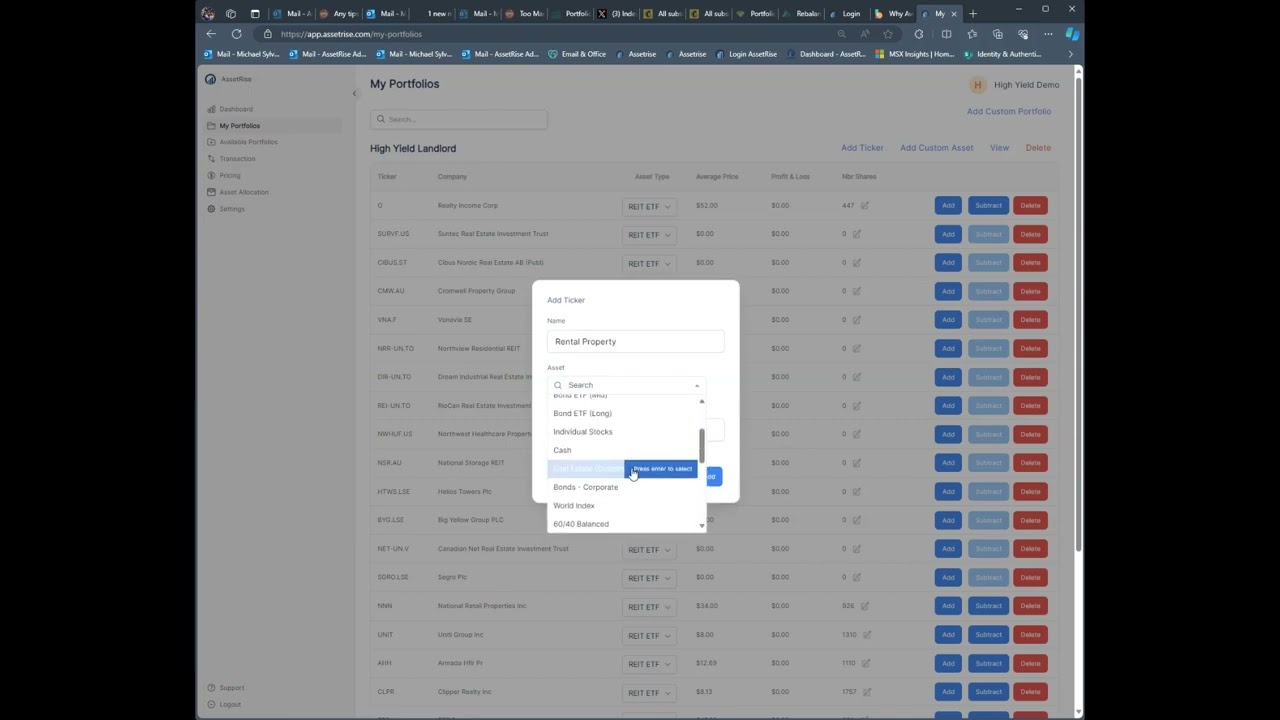Screen dimensions: 1280x720
Task: Click Logout in sidebar
Action: 230,704
